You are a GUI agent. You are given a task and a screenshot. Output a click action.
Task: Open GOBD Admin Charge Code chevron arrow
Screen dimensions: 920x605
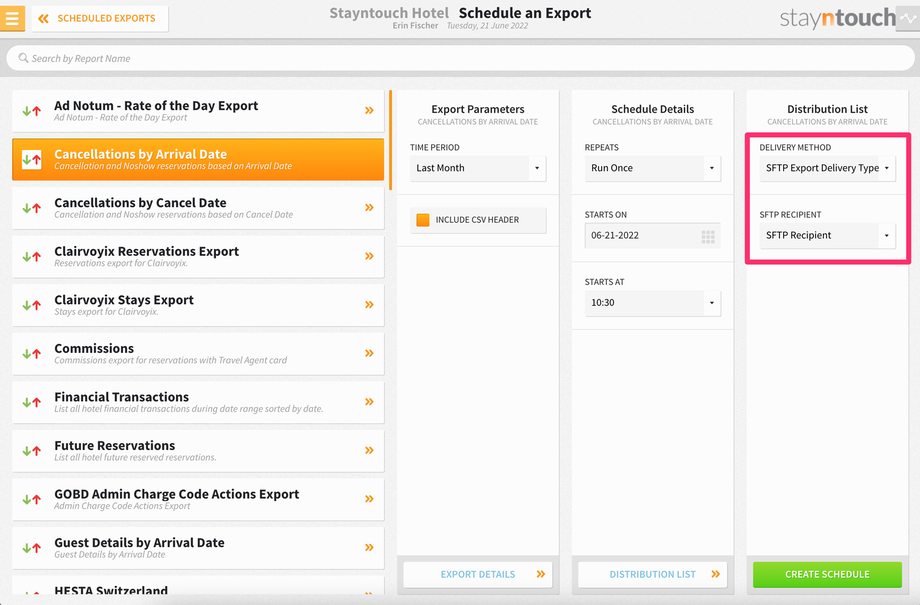369,499
